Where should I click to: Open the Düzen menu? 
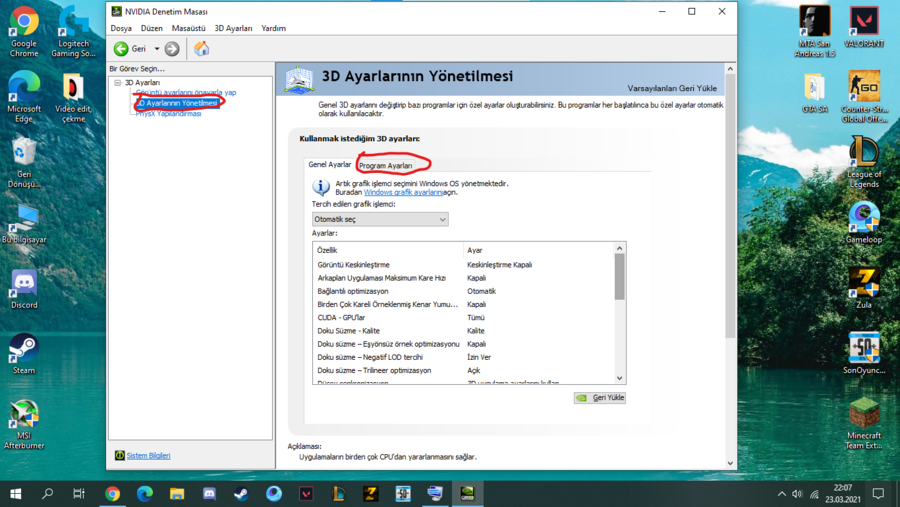152,28
